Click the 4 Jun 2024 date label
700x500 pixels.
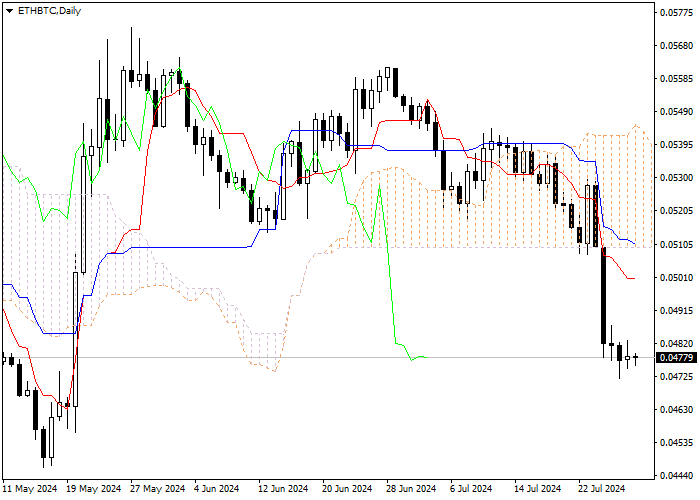pyautogui.click(x=217, y=489)
